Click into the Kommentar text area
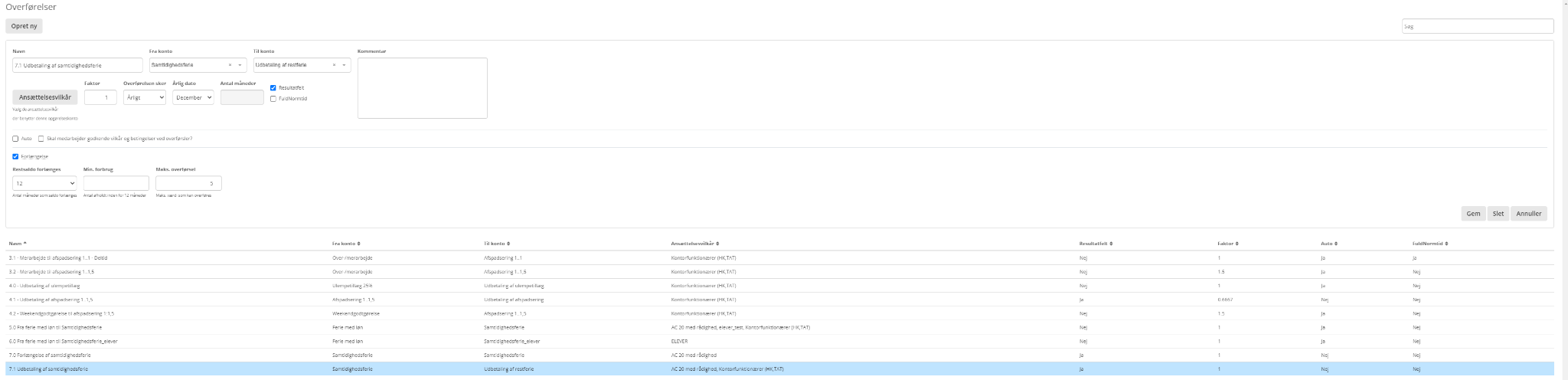 click(x=422, y=88)
